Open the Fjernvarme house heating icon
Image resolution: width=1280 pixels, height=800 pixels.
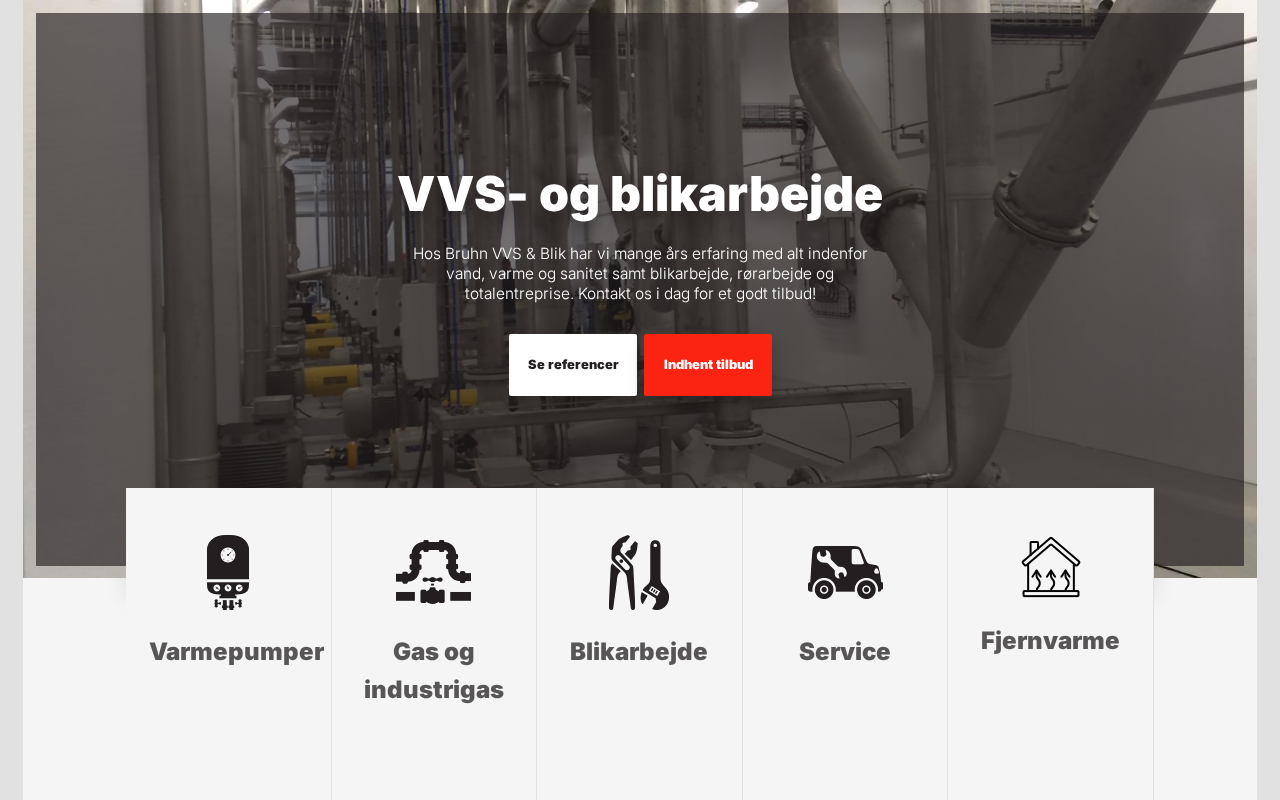click(1050, 567)
